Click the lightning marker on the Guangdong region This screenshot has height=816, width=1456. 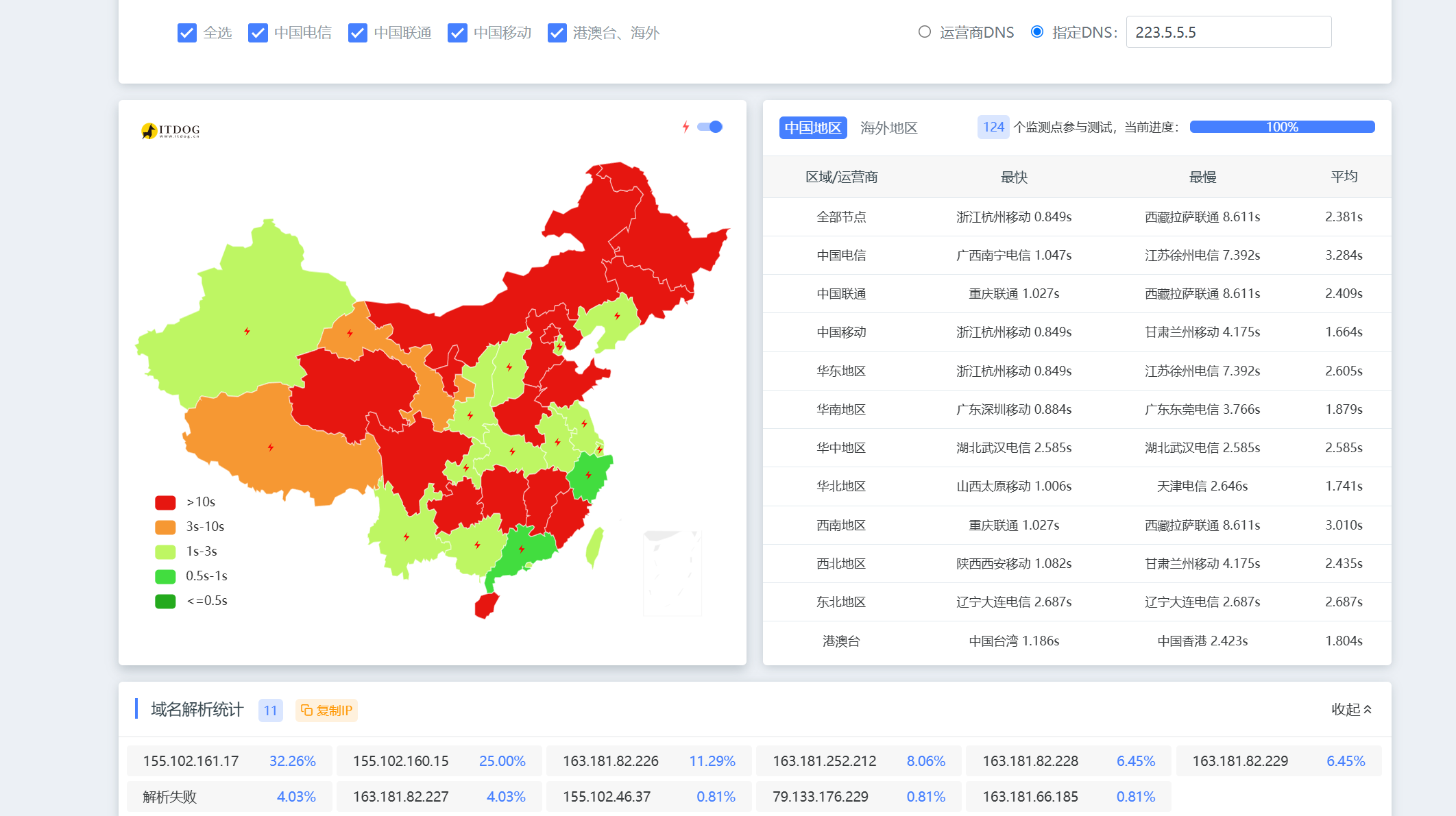click(x=522, y=549)
